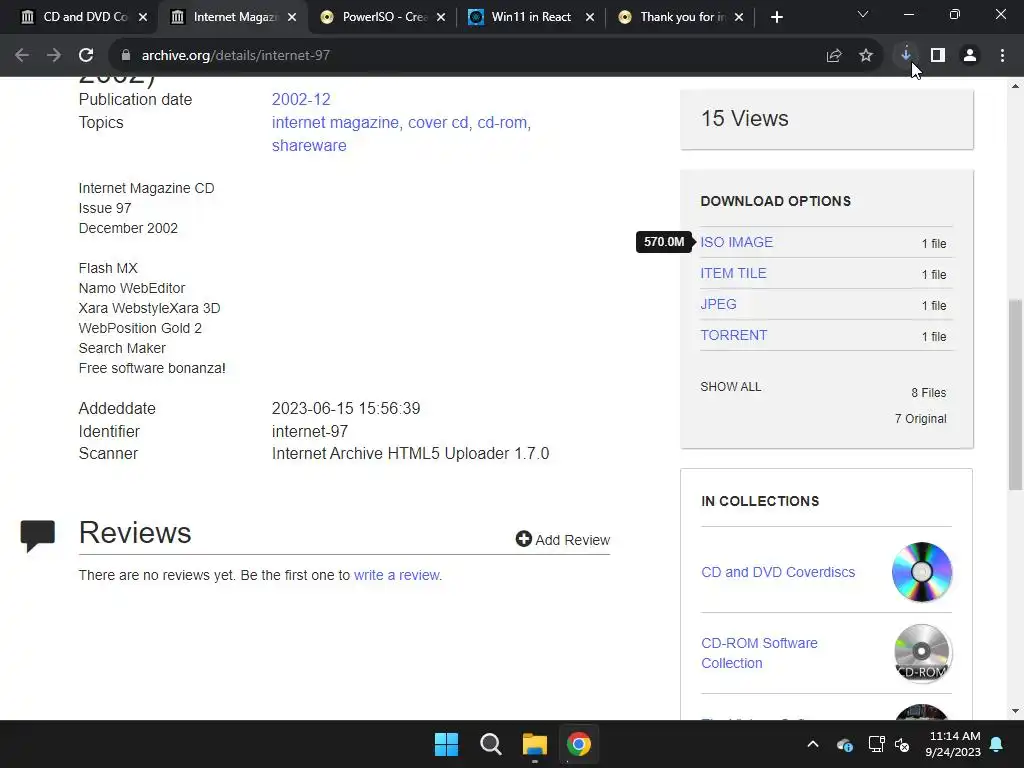Click the scrollbar down arrow

(x=1016, y=711)
